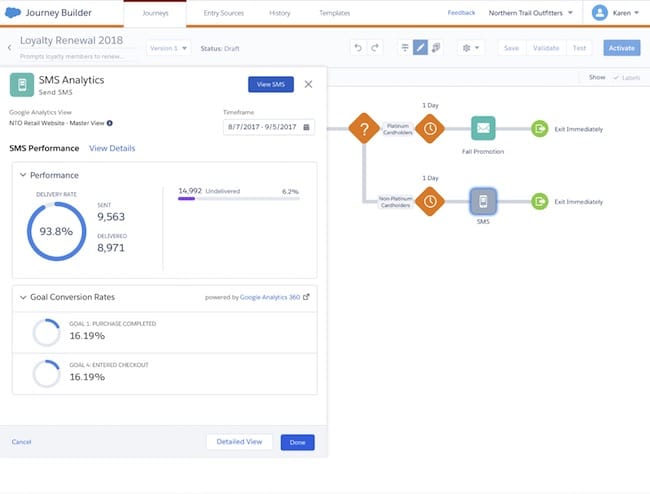Switch to the Entry Sources tab
This screenshot has height=494, width=650.
pos(223,13)
